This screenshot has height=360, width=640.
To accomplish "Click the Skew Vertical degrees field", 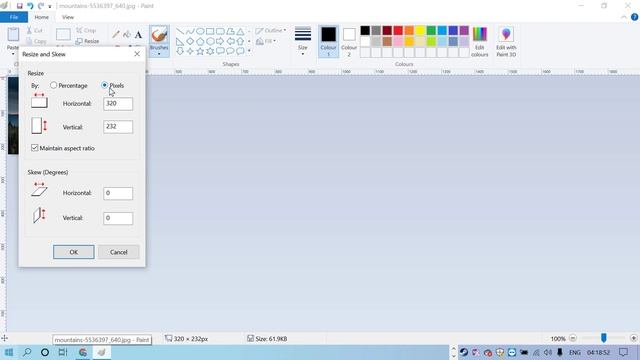I will pos(118,218).
